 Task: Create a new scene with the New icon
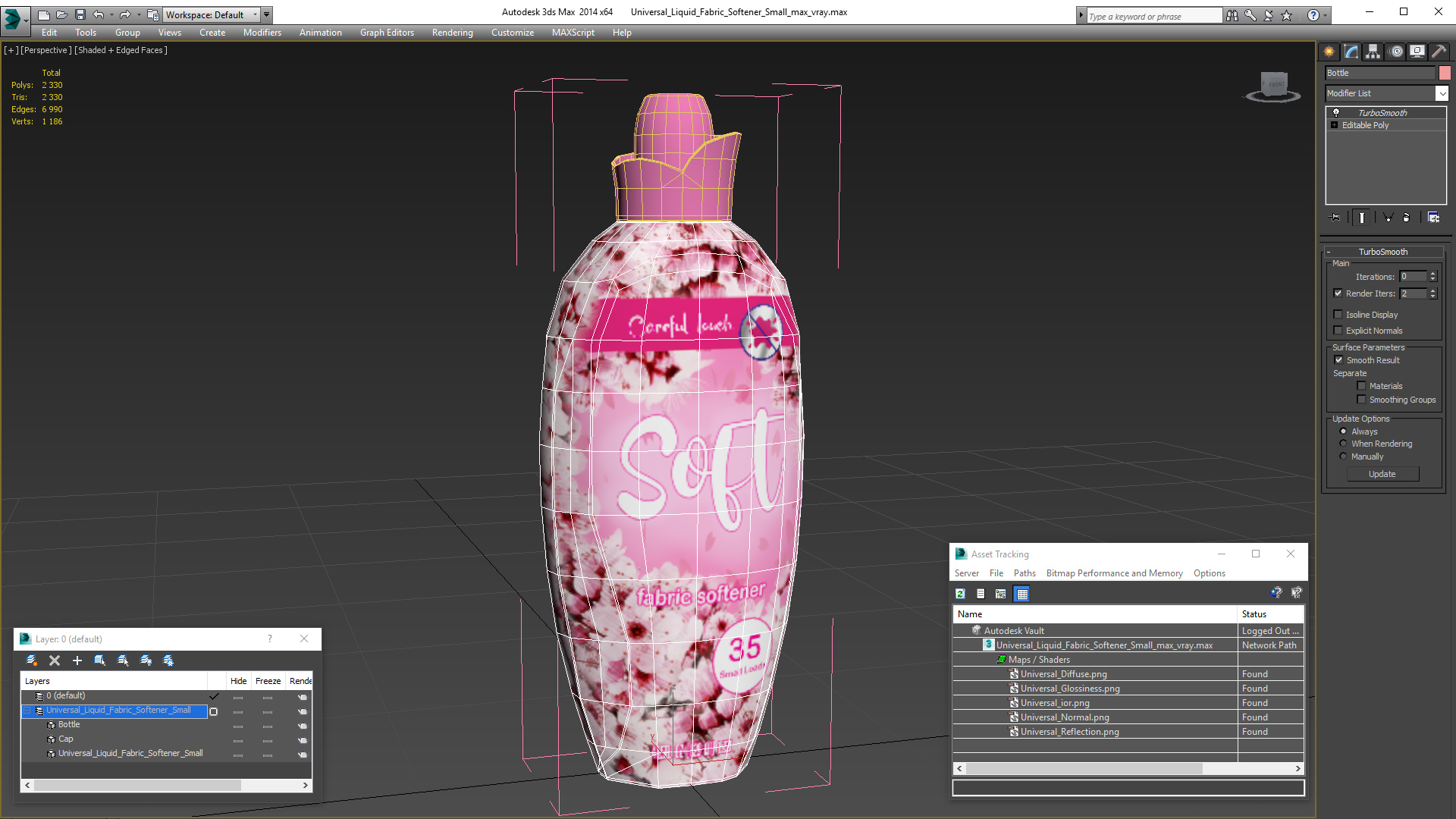coord(43,14)
